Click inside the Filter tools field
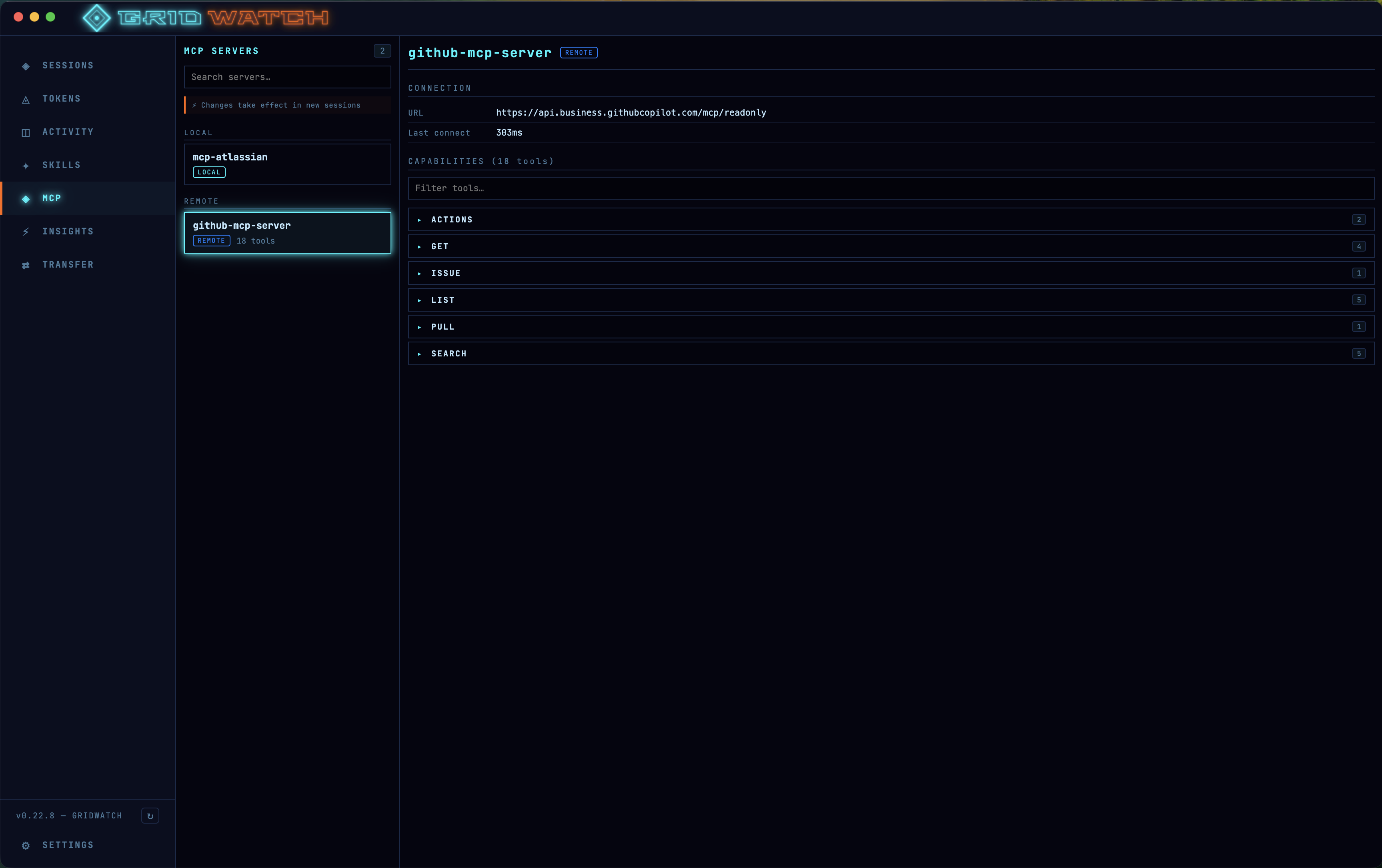 click(x=631, y=188)
